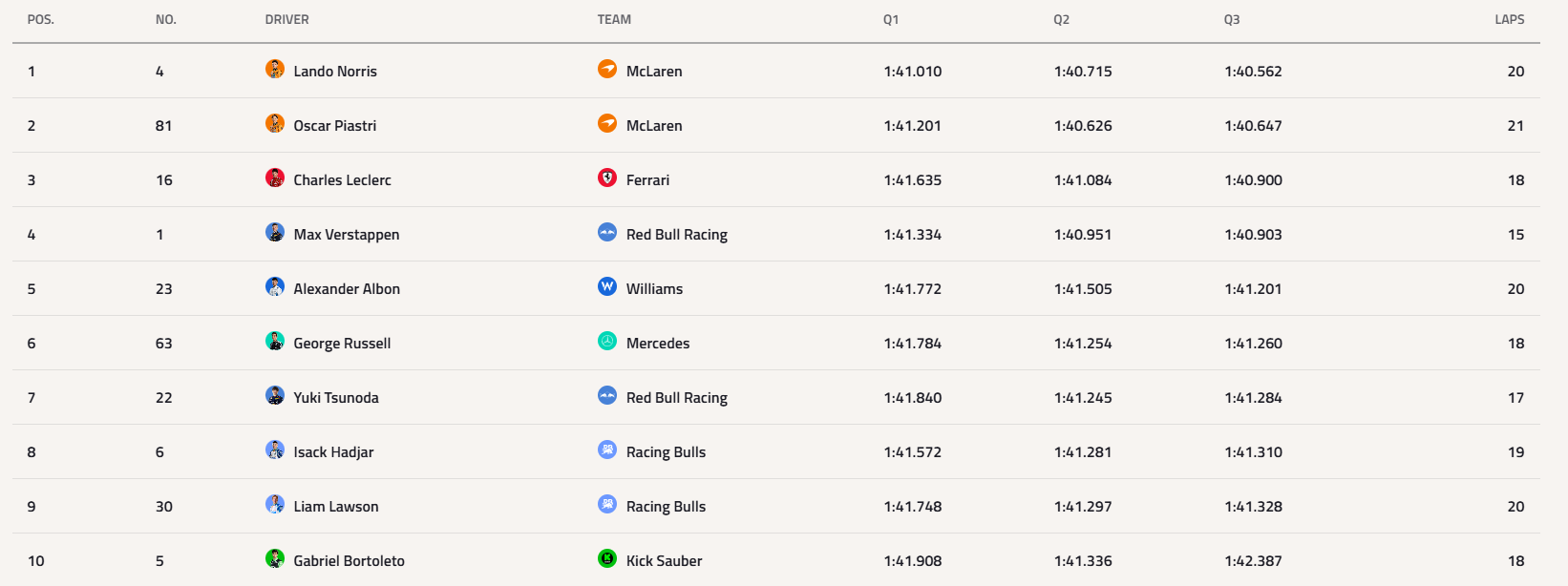Click the Q1 column header

pyautogui.click(x=891, y=20)
